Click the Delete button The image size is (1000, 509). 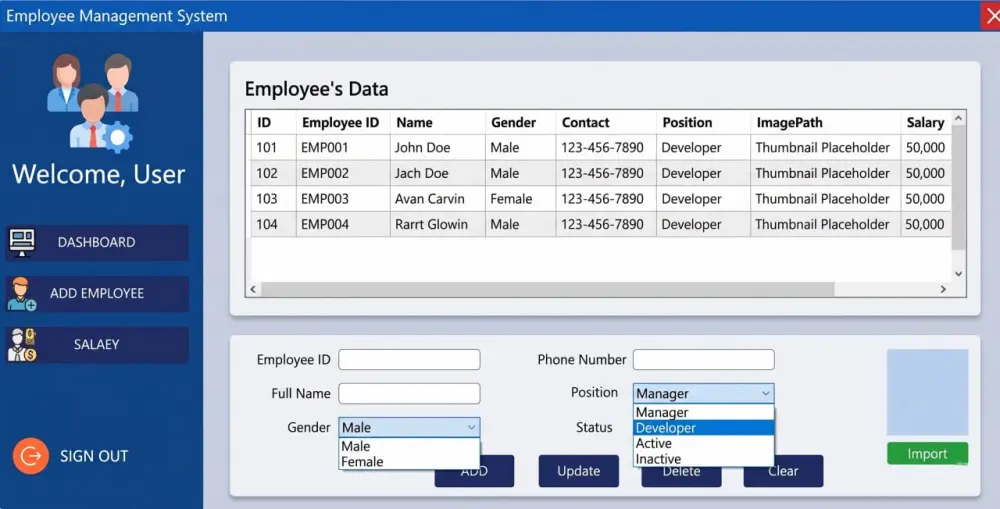tap(681, 473)
